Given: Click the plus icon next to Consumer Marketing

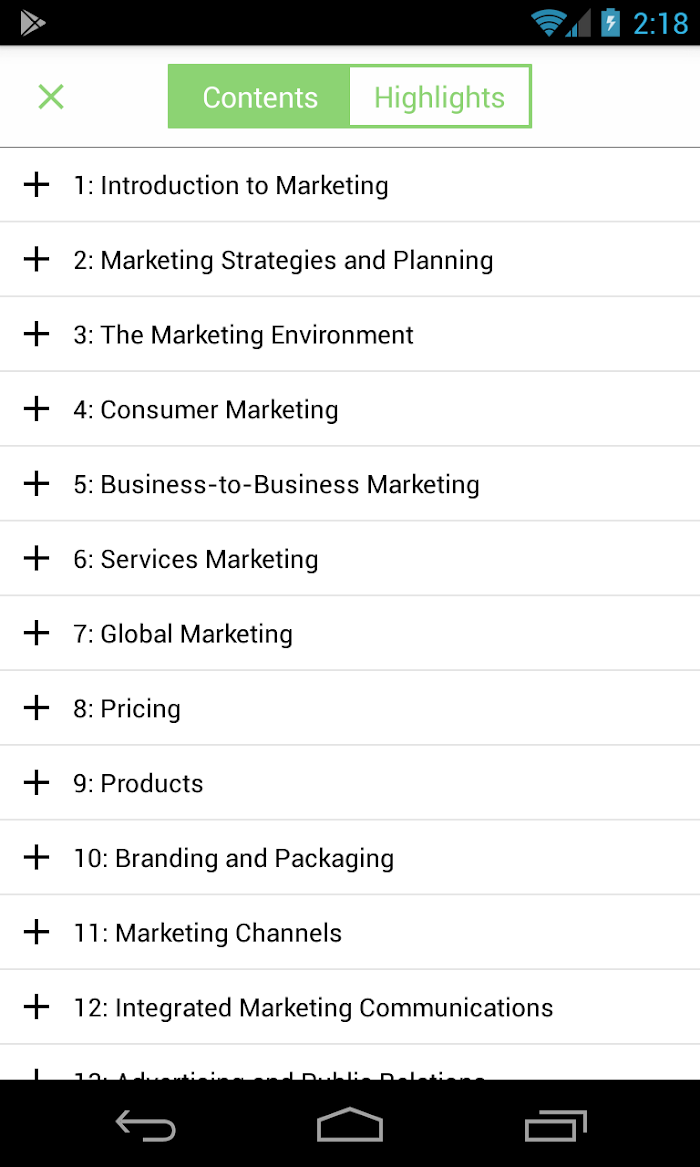Looking at the screenshot, I should coord(36,409).
